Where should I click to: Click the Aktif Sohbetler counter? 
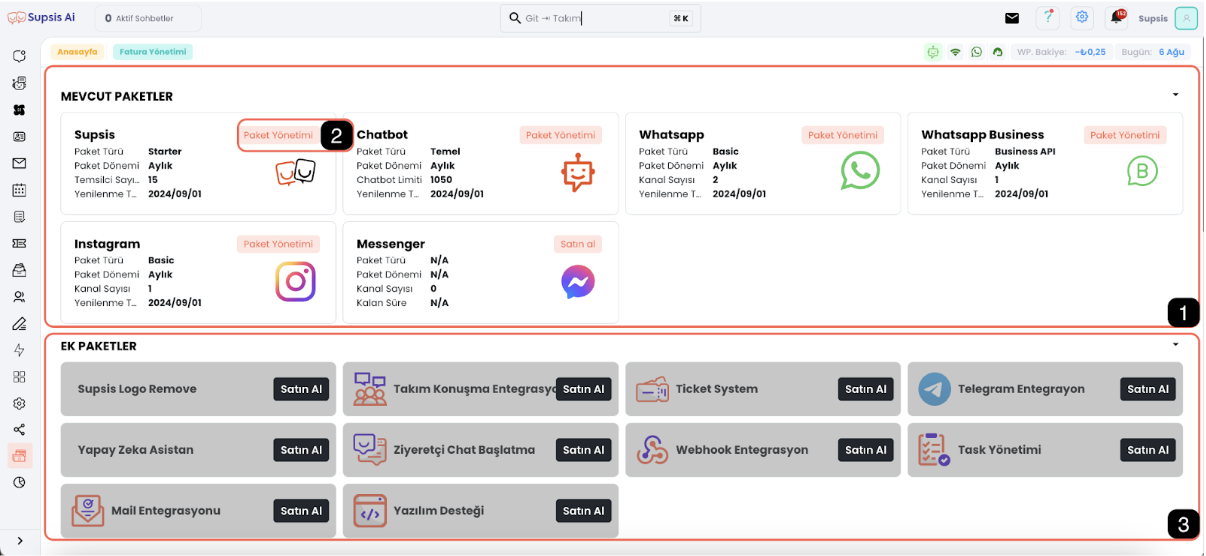(x=148, y=18)
